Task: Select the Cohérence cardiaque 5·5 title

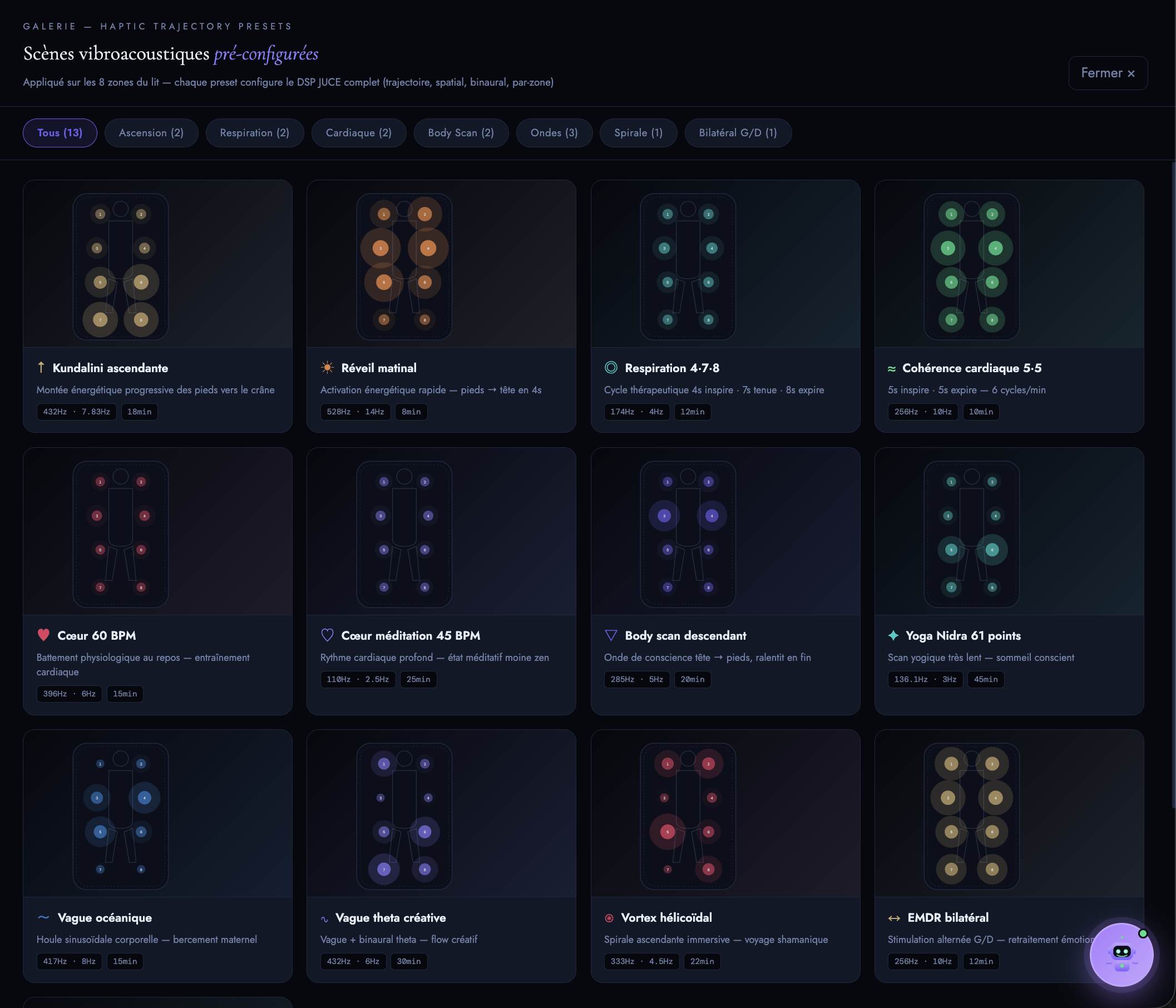Action: coord(972,368)
